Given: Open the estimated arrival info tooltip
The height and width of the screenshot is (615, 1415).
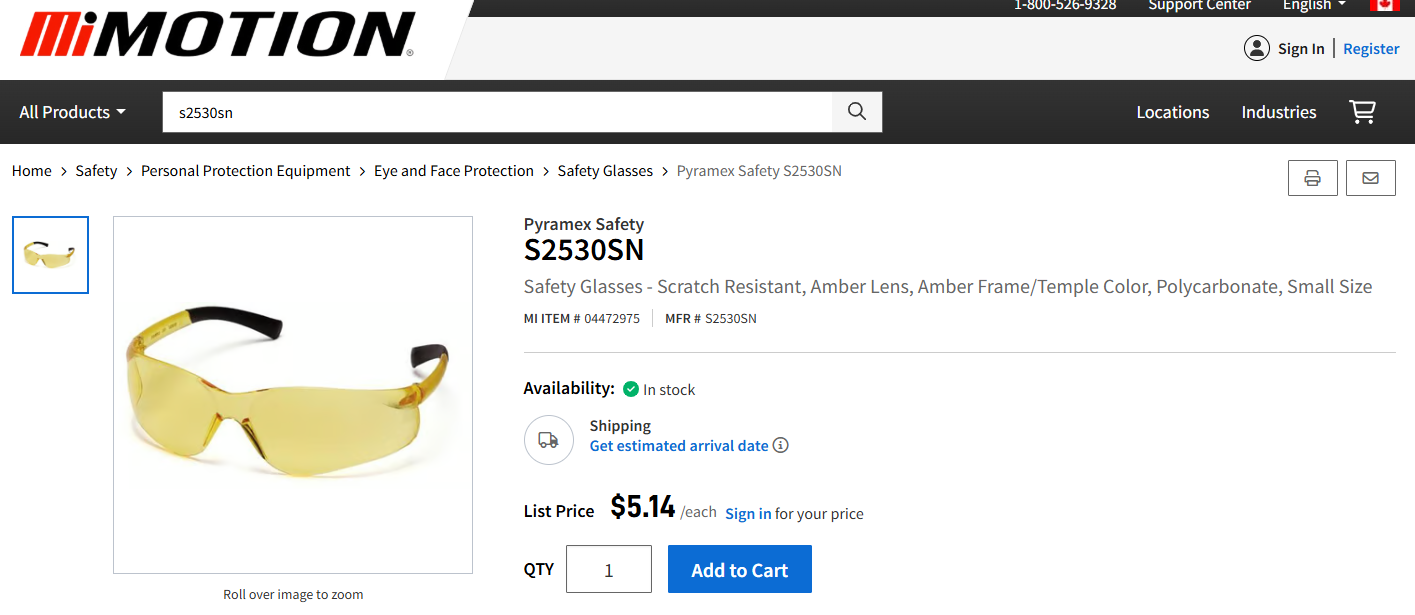Looking at the screenshot, I should [x=780, y=445].
